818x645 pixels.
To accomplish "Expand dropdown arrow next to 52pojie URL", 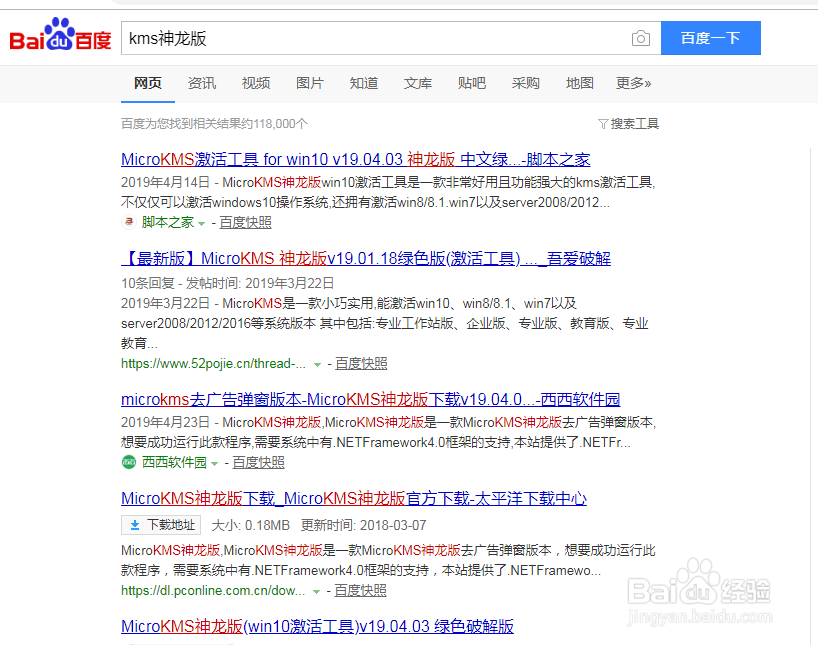I will click(x=317, y=365).
